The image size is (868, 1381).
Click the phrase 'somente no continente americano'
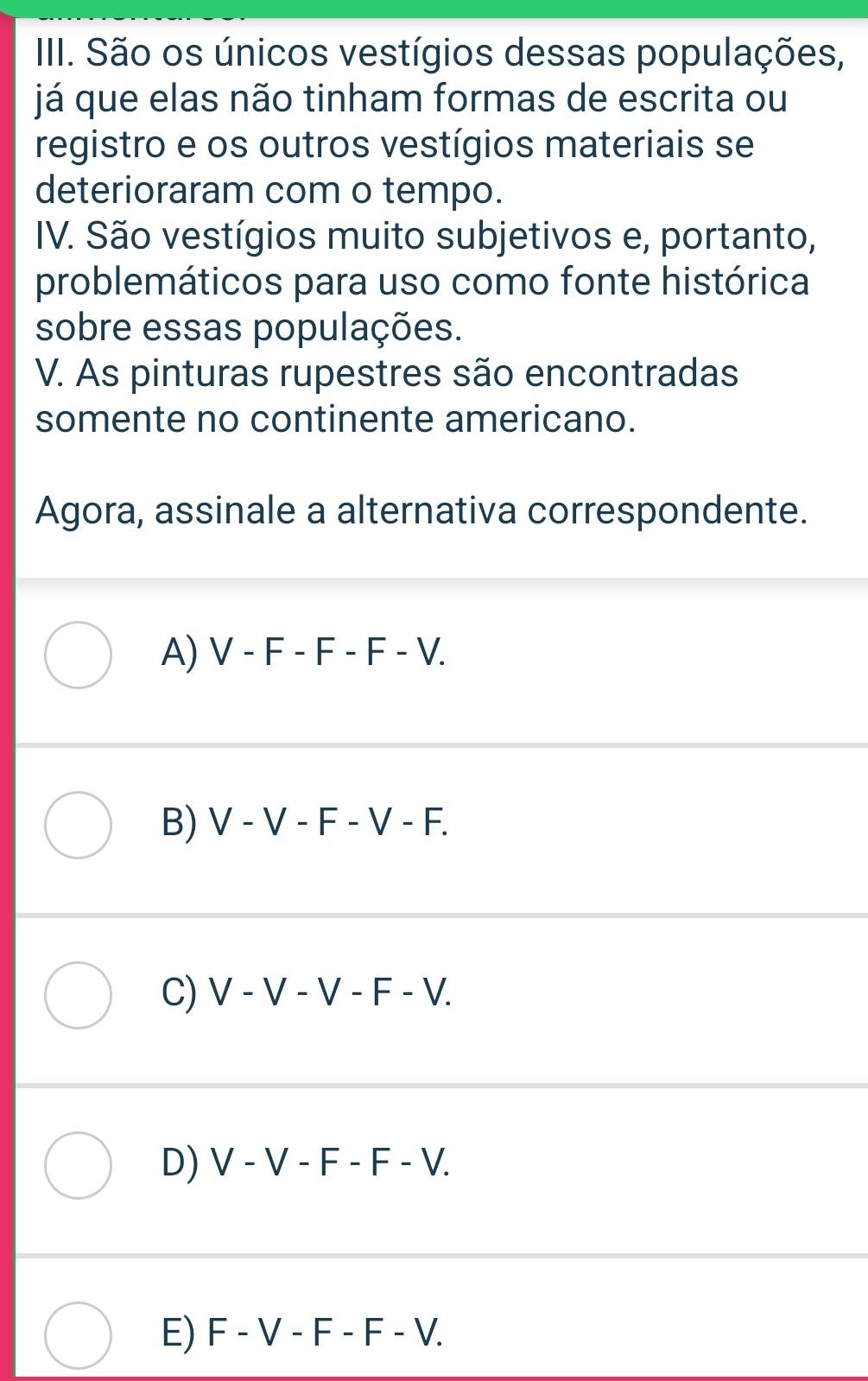[x=338, y=420]
